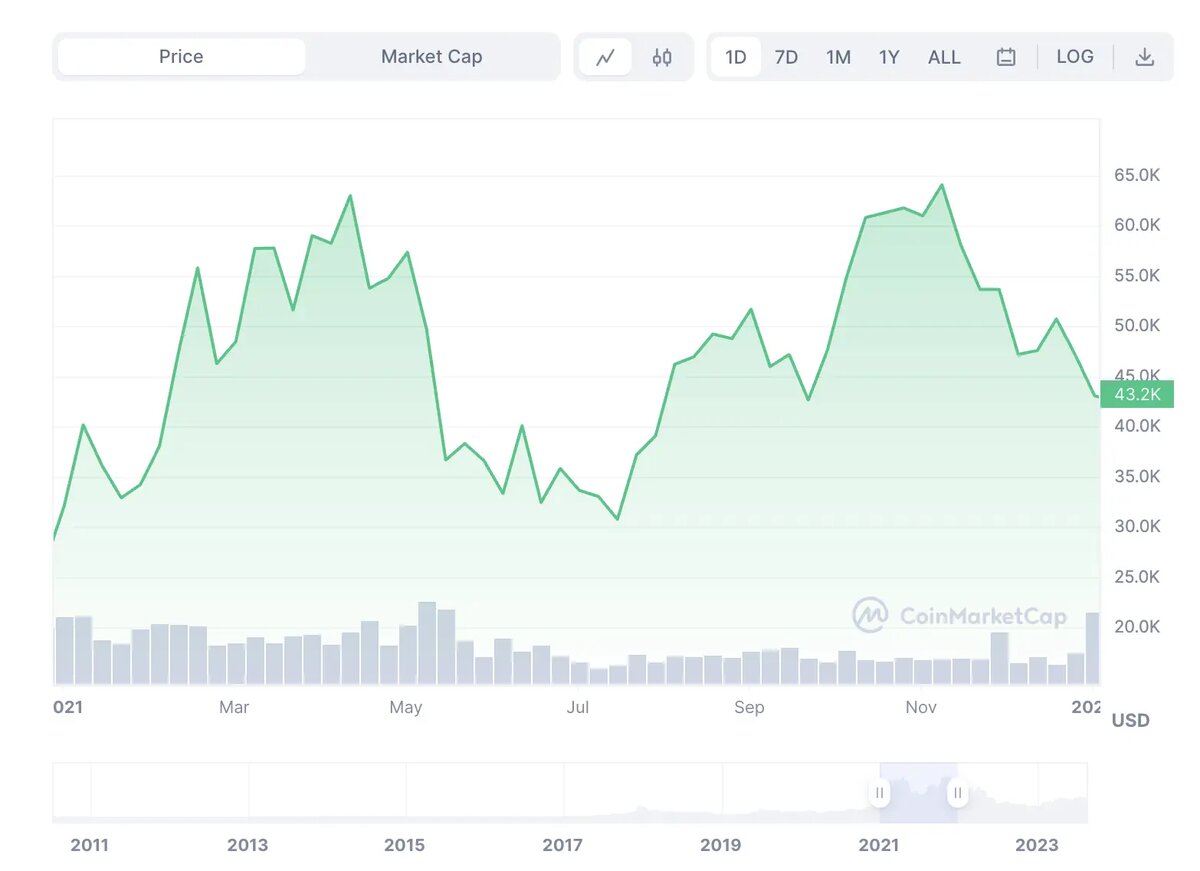Screen dimensions: 1200x871
Task: Select the Price tab
Action: 181,57
